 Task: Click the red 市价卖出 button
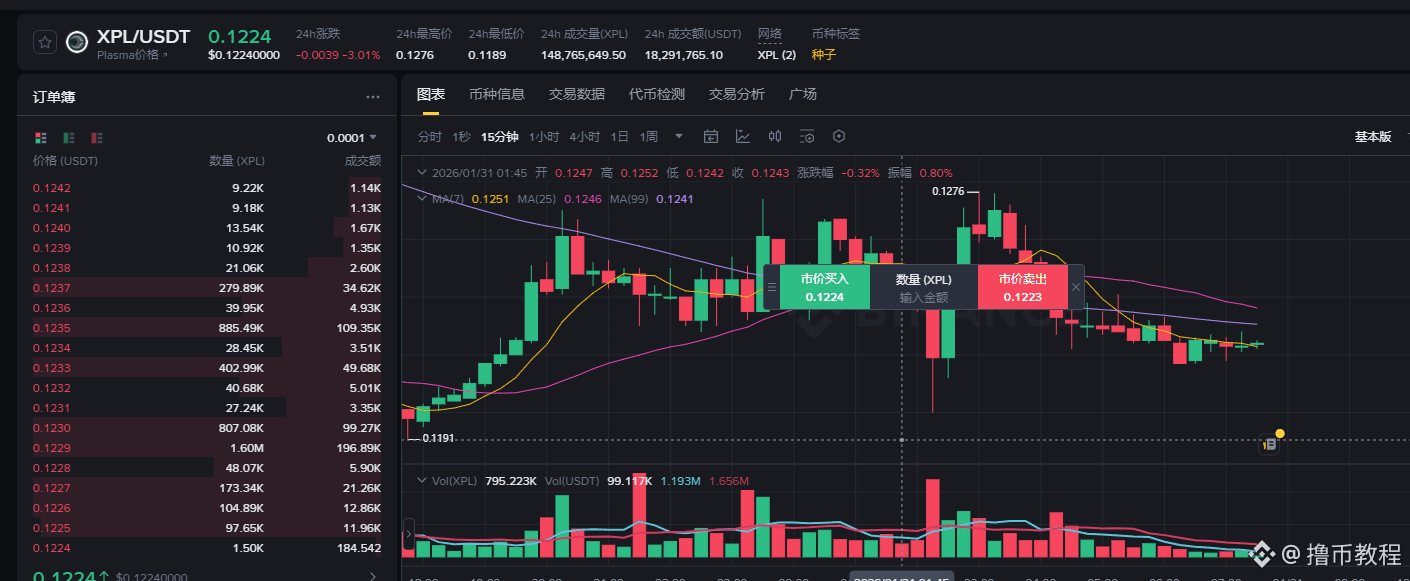[1022, 287]
